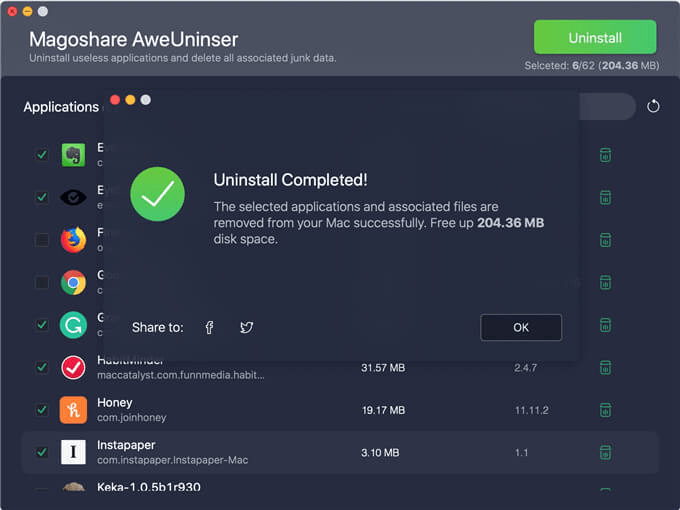Click the "Applications" heading
This screenshot has height=510, width=680.
coord(61,107)
